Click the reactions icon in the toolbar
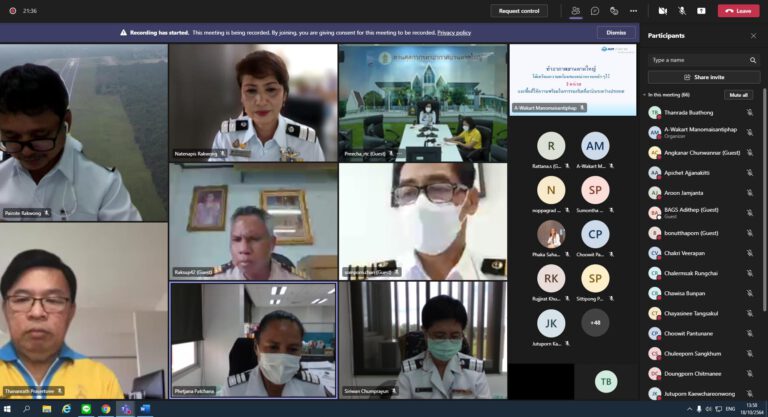This screenshot has width=768, height=417. pyautogui.click(x=612, y=11)
